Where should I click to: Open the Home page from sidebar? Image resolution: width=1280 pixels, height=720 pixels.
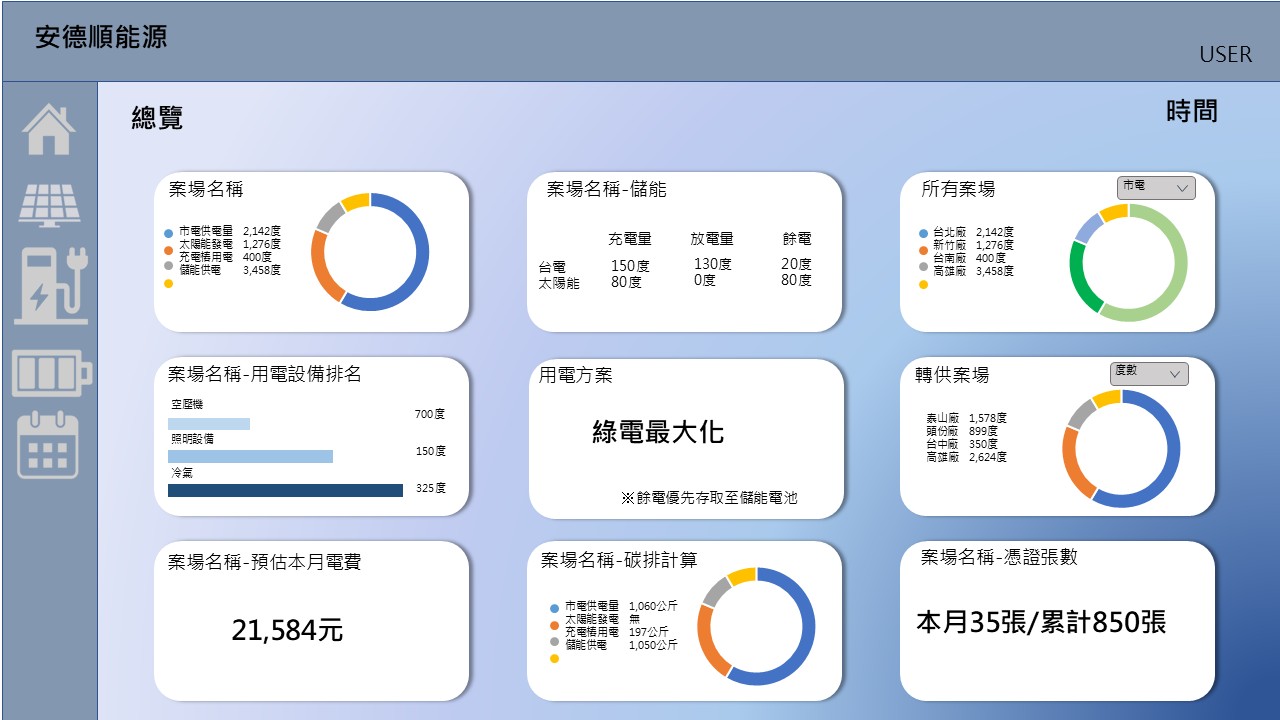[x=48, y=130]
